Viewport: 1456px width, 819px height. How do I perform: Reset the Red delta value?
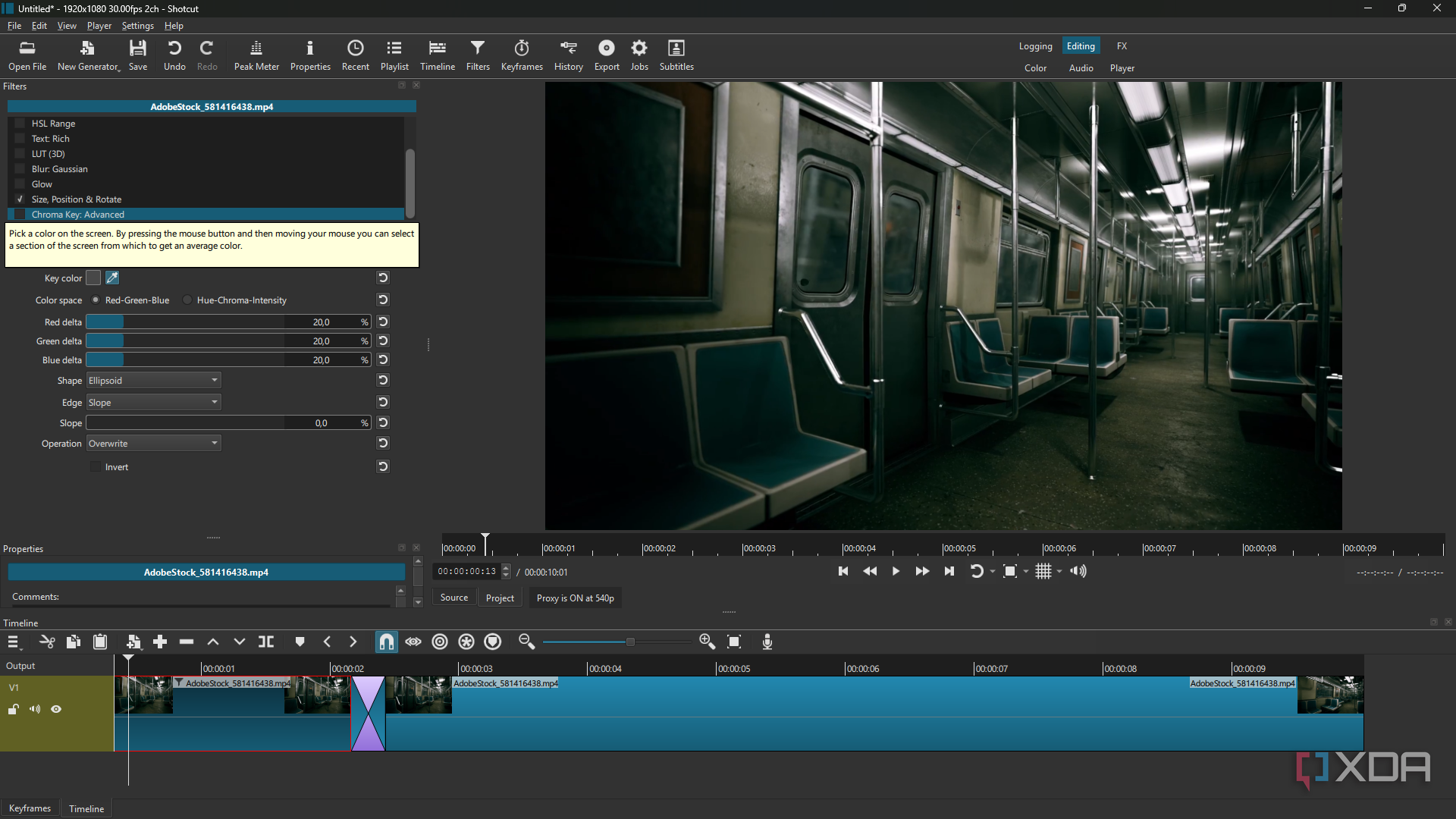pyautogui.click(x=383, y=322)
